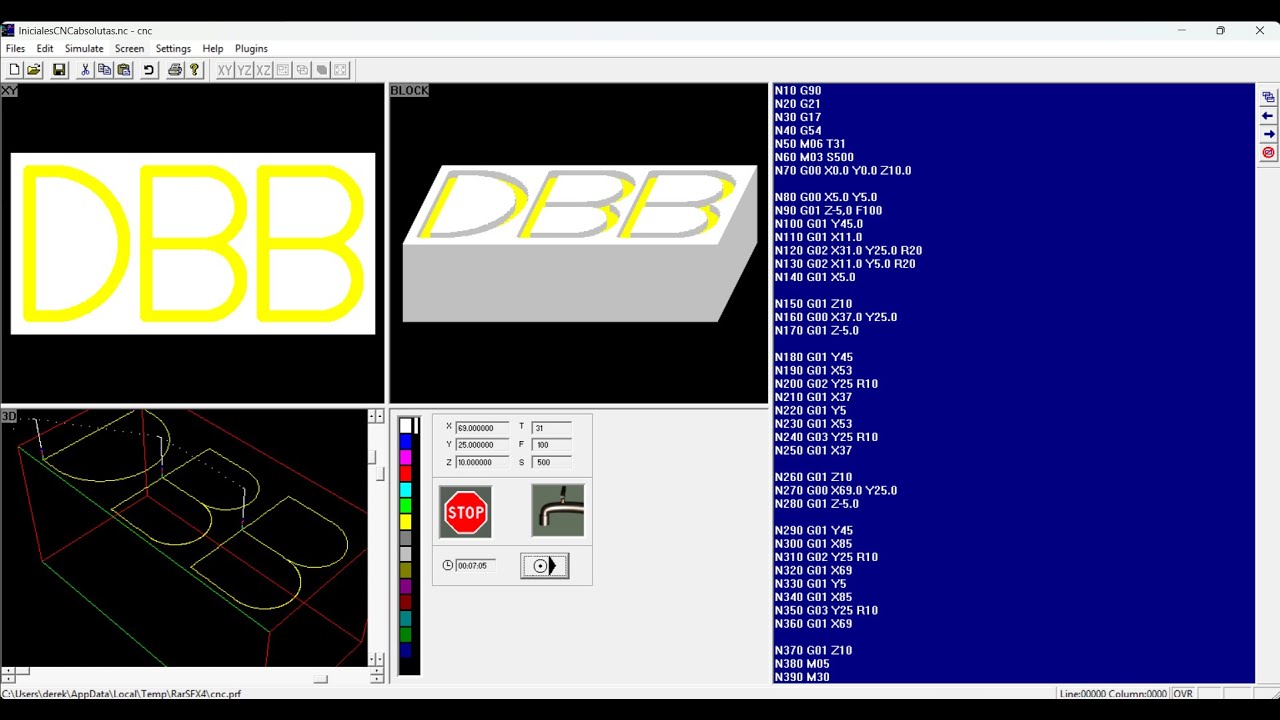
Task: Click the cascading windows icon beside code editor
Action: (1268, 97)
